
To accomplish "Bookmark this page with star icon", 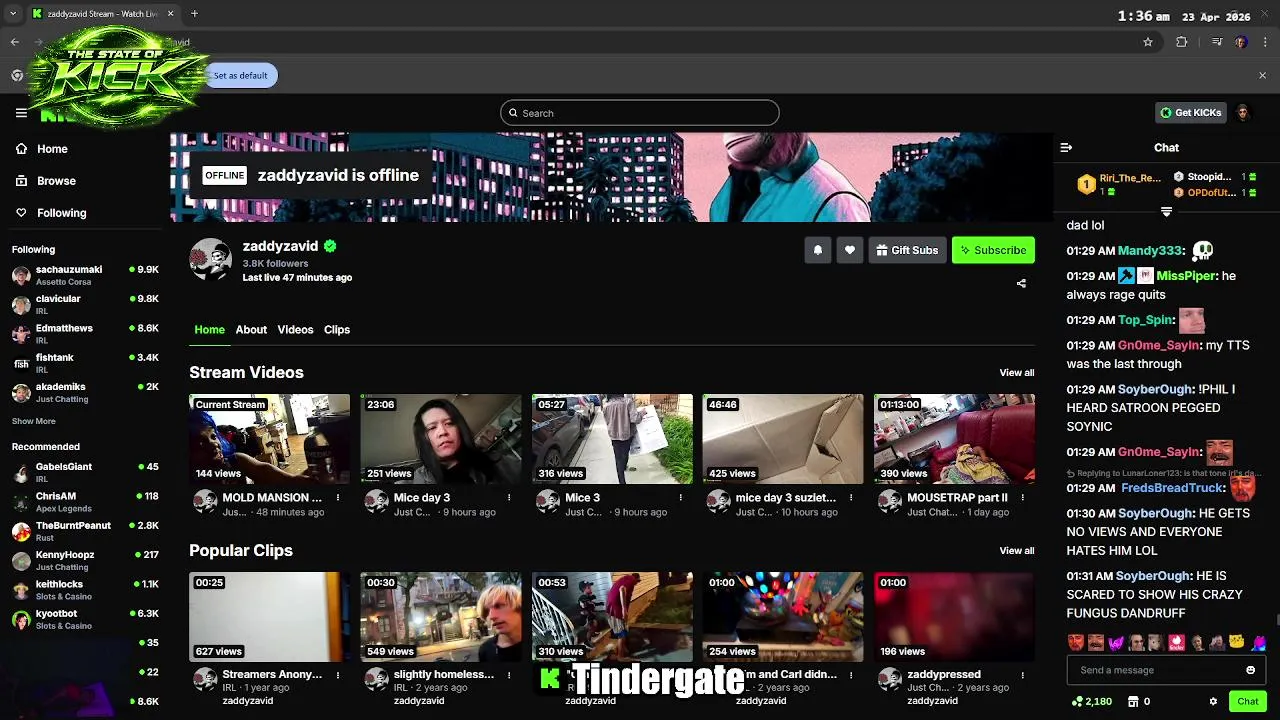I will [1148, 42].
